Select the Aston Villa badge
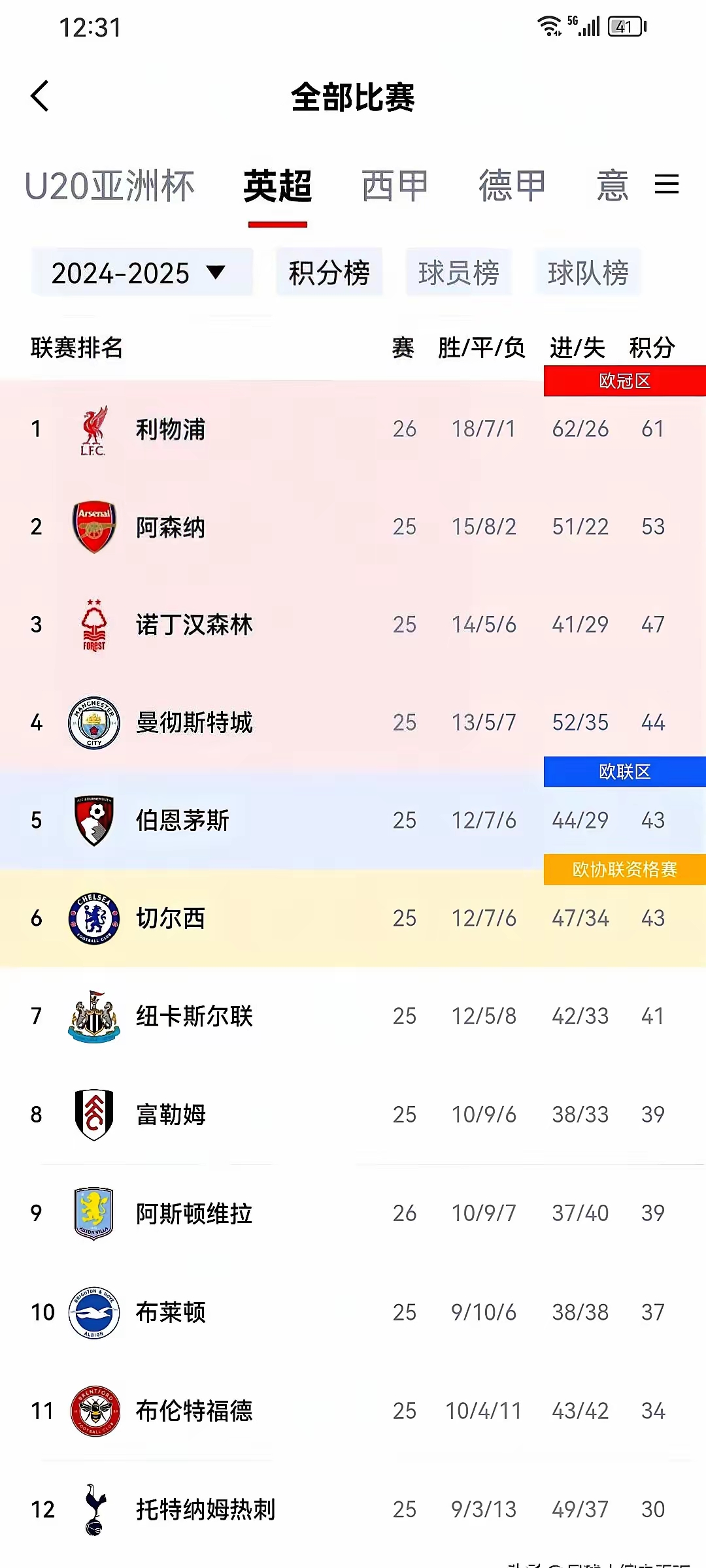Viewport: 706px width, 1568px height. coord(93,1213)
